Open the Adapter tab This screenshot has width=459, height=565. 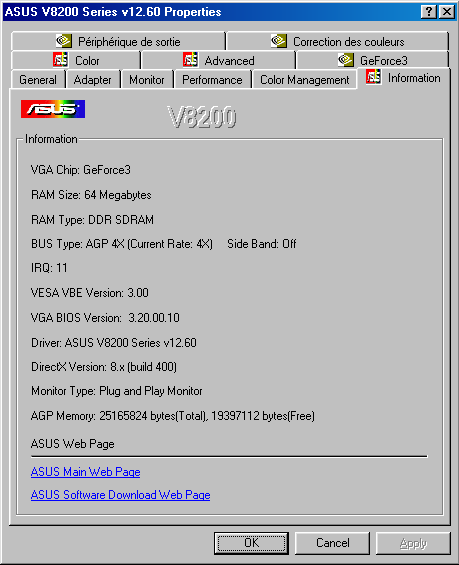click(93, 80)
